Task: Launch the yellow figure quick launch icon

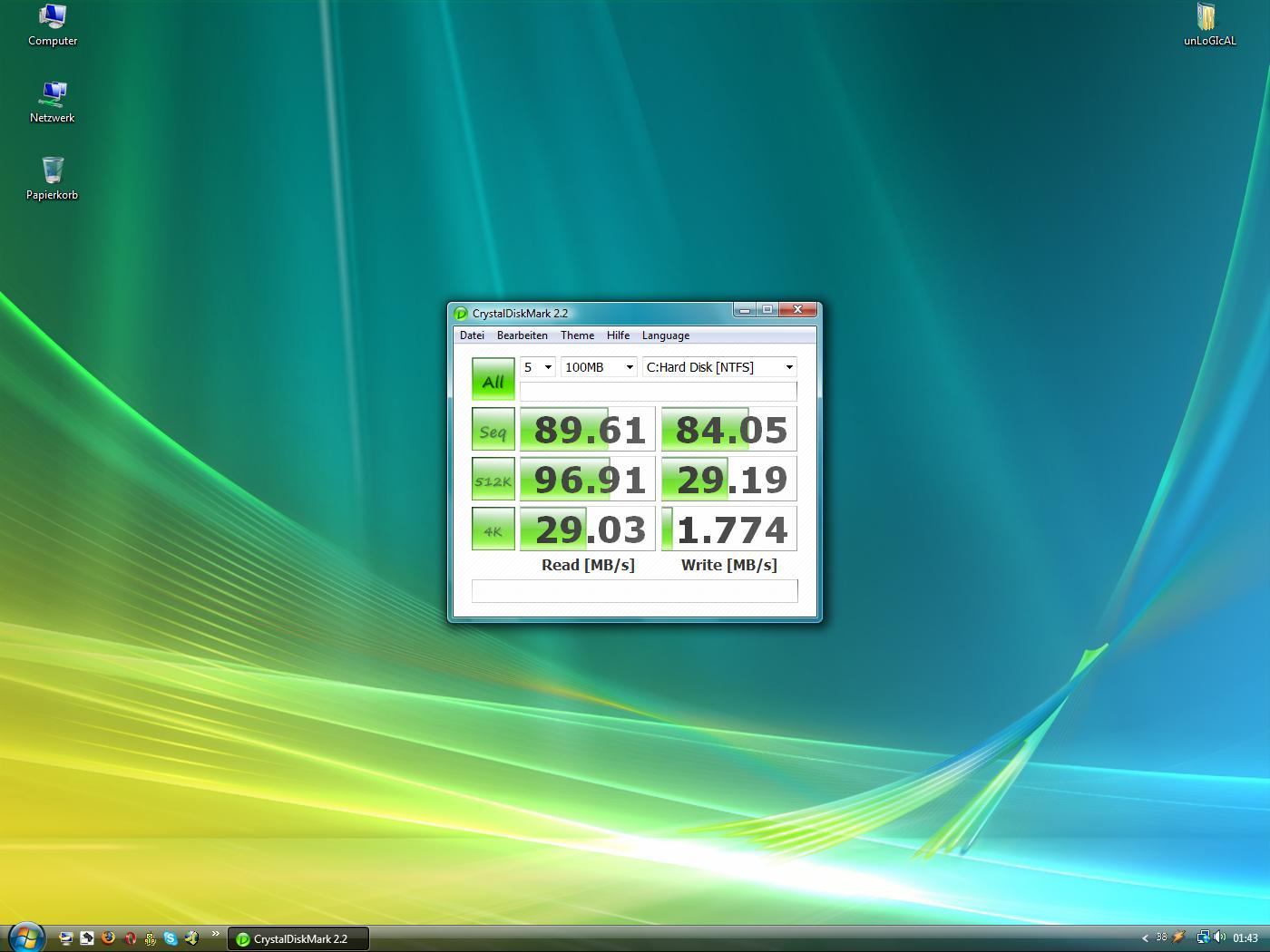Action: (150, 938)
